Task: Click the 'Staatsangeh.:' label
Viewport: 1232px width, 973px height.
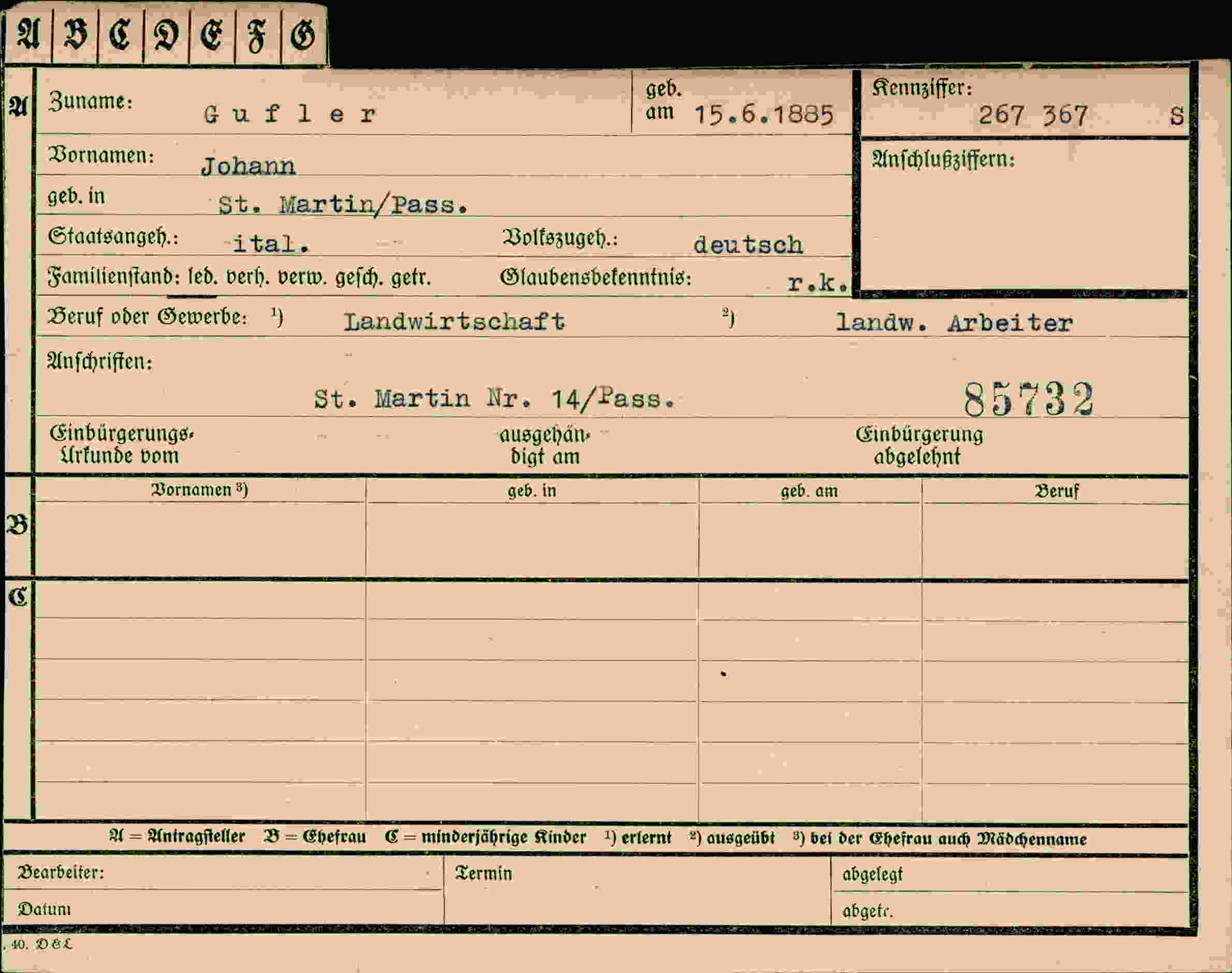Action: (113, 237)
